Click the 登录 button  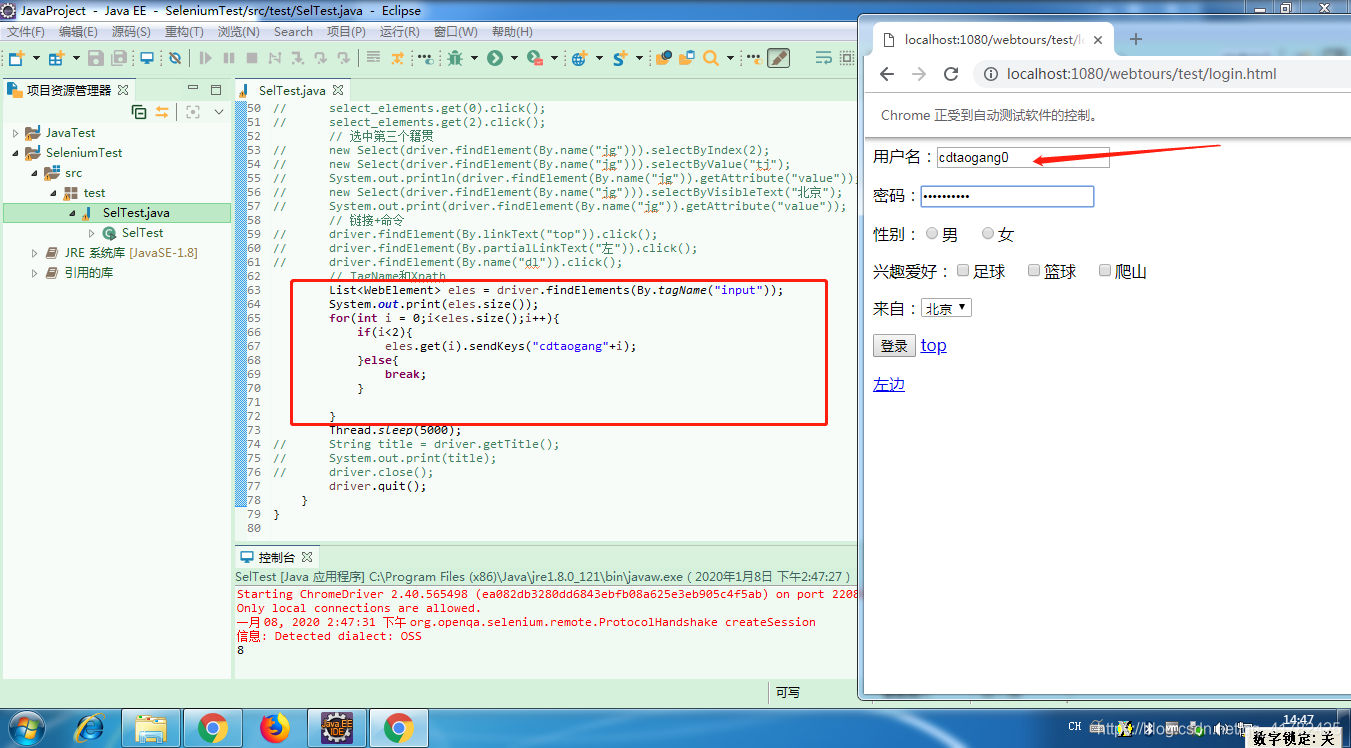coord(894,346)
